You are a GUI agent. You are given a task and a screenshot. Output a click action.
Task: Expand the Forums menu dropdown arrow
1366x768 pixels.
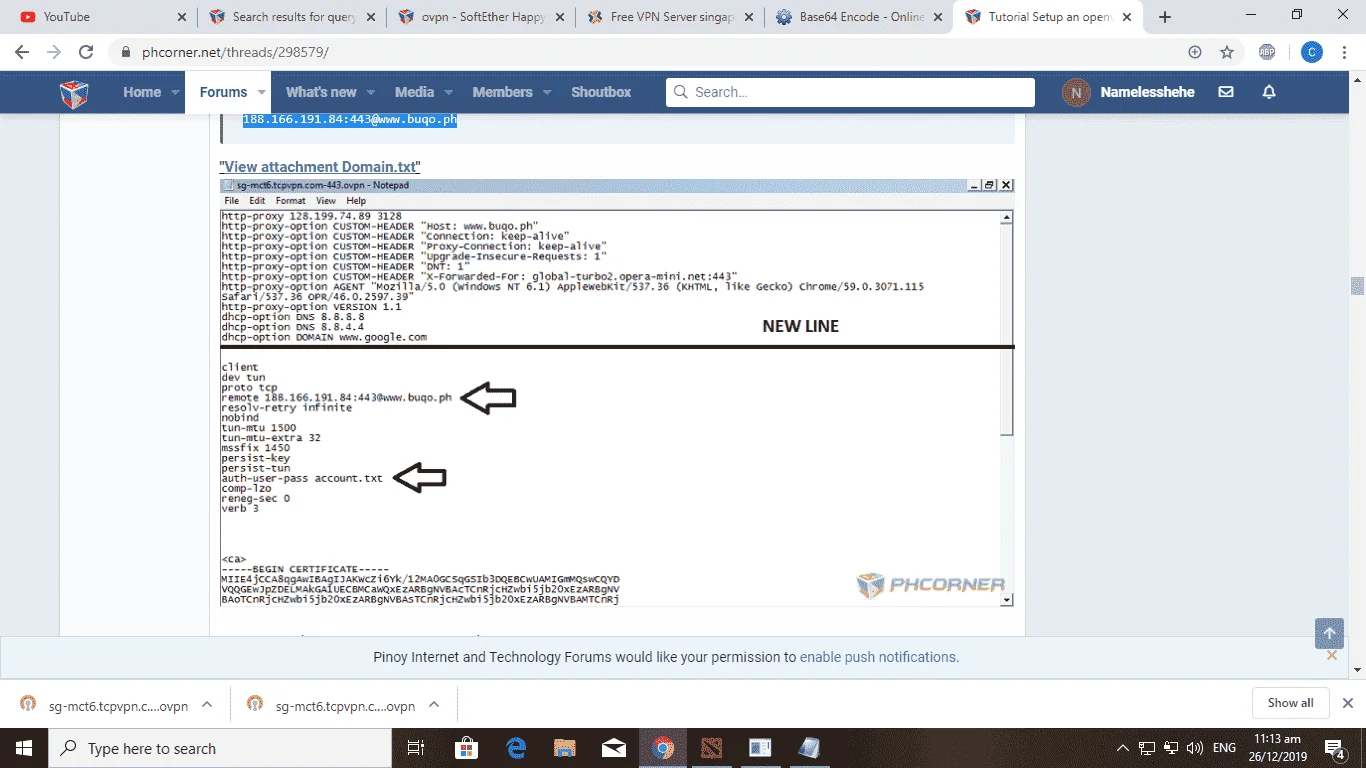click(x=262, y=92)
